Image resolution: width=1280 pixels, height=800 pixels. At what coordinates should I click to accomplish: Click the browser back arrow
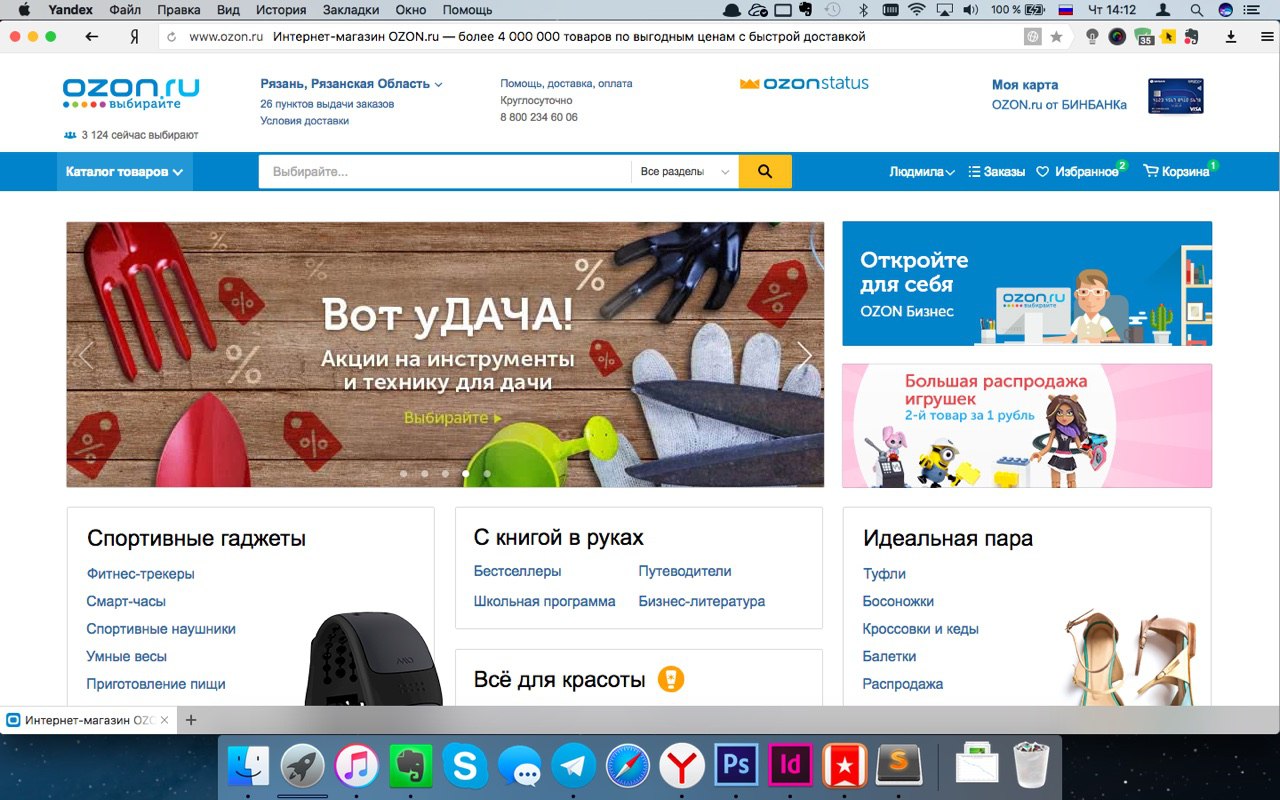92,37
